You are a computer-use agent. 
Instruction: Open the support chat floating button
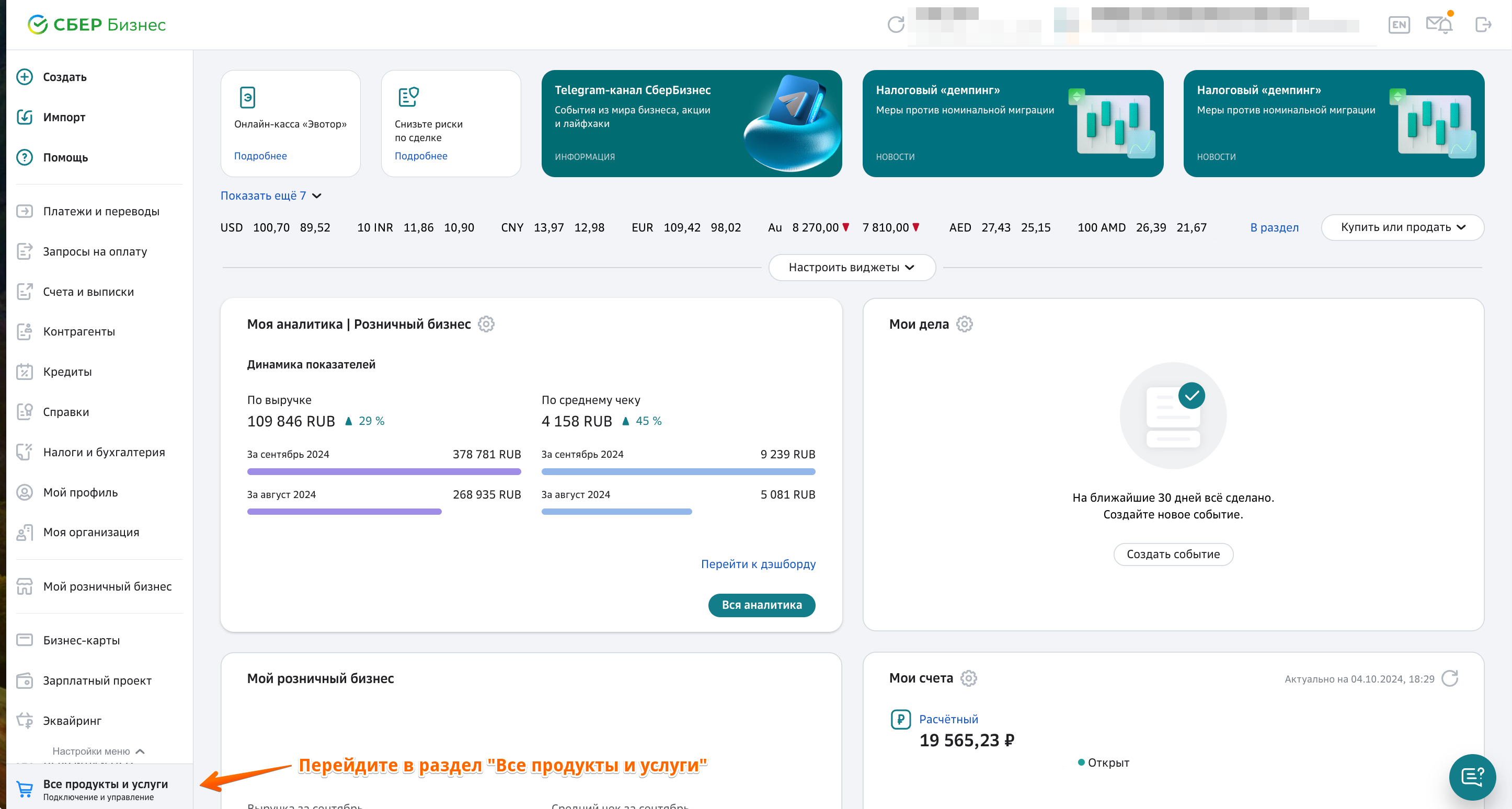[1472, 777]
